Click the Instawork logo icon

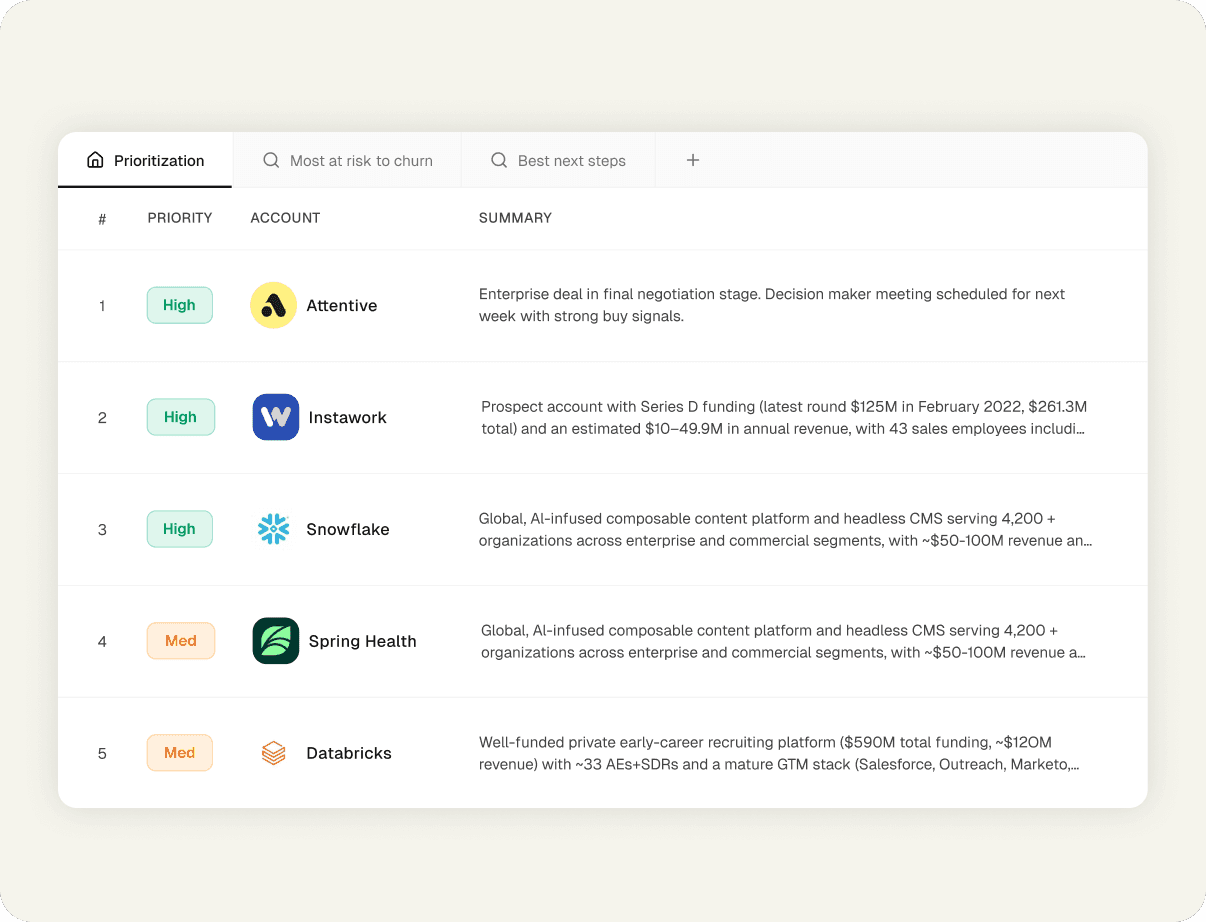click(276, 417)
